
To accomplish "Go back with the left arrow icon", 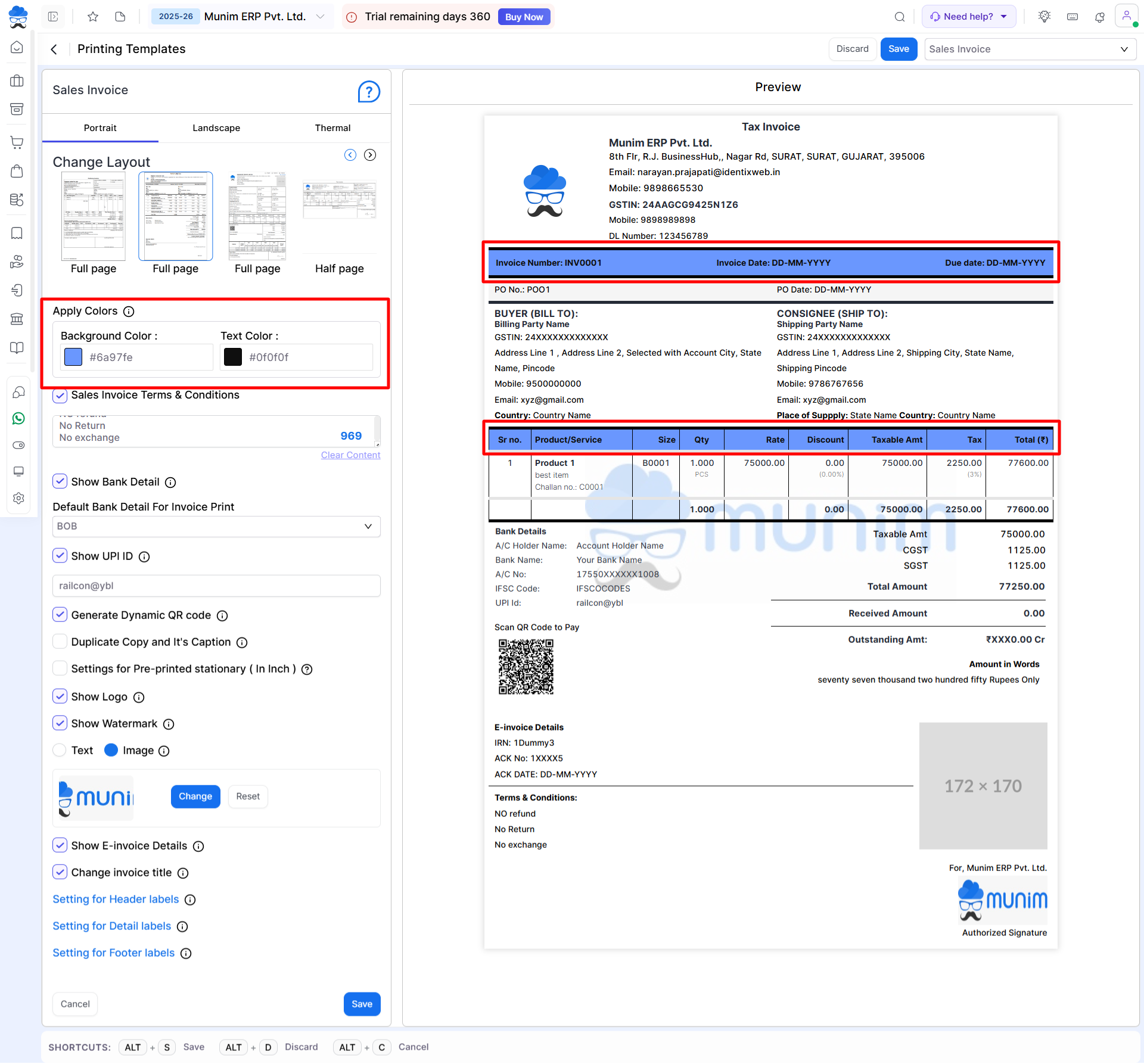I will [54, 49].
